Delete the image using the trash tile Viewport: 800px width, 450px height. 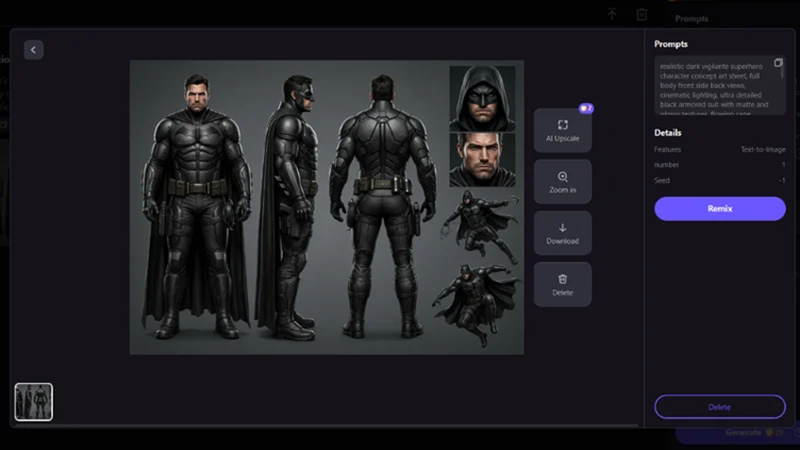coord(562,285)
